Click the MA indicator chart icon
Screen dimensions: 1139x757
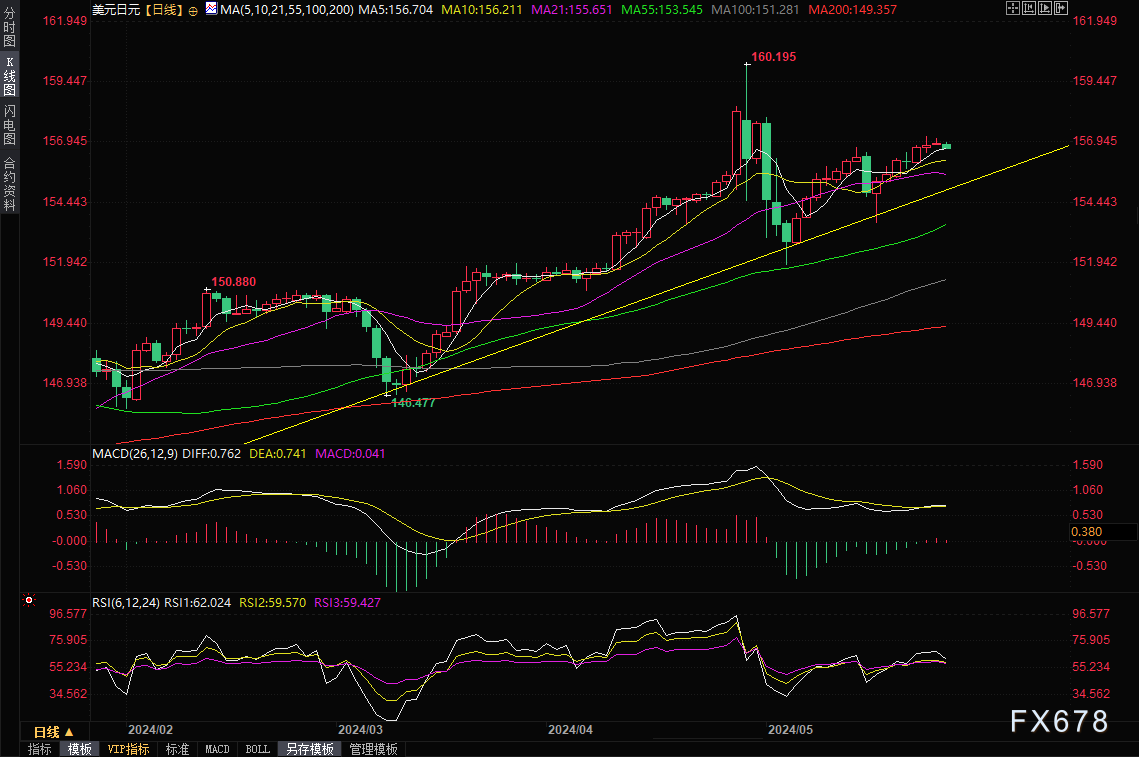(210, 9)
